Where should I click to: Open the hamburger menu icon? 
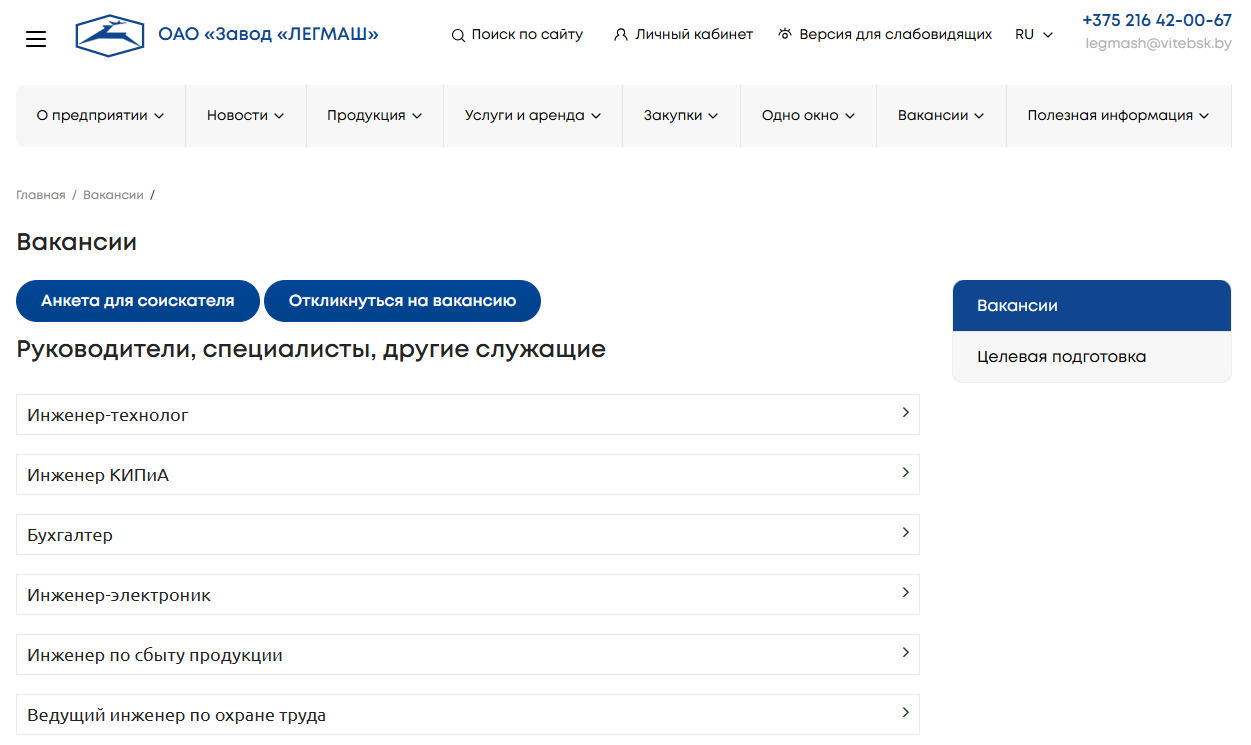point(36,39)
